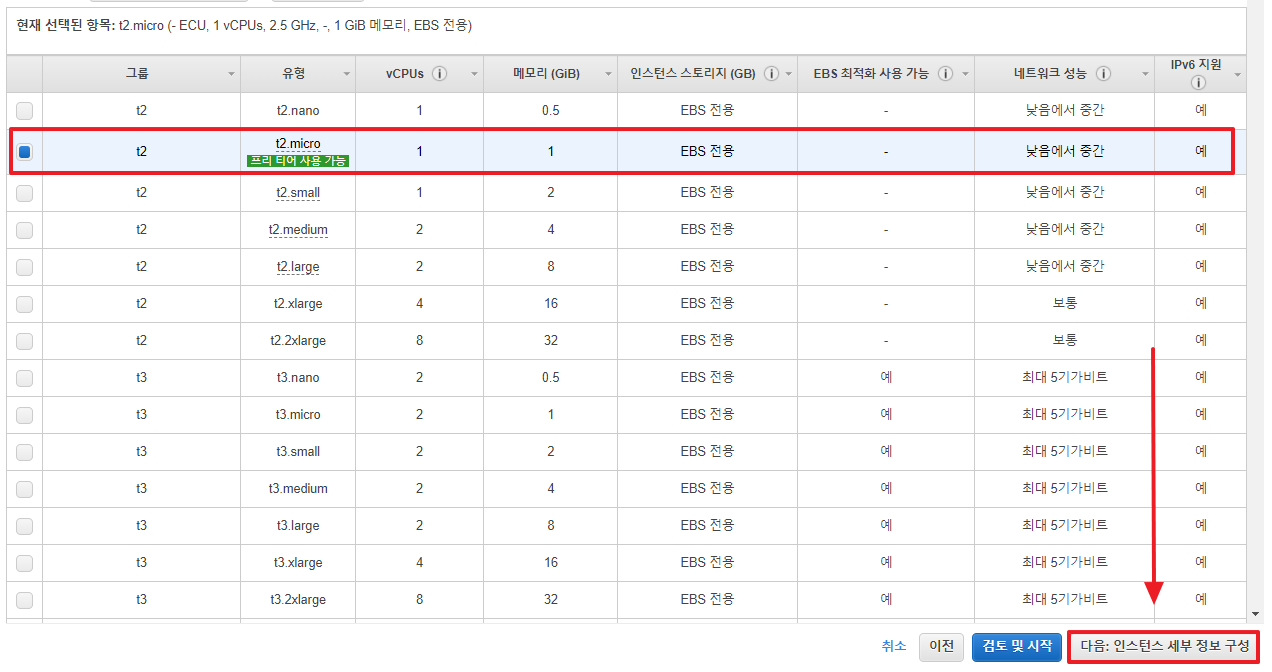Open the 그룹 column filter dropdown
The width and height of the screenshot is (1272, 672).
click(x=232, y=75)
